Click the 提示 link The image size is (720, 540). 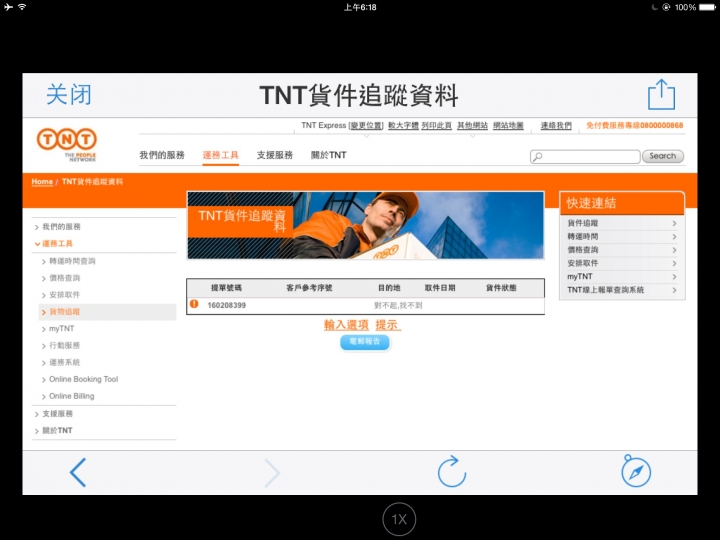(388, 325)
